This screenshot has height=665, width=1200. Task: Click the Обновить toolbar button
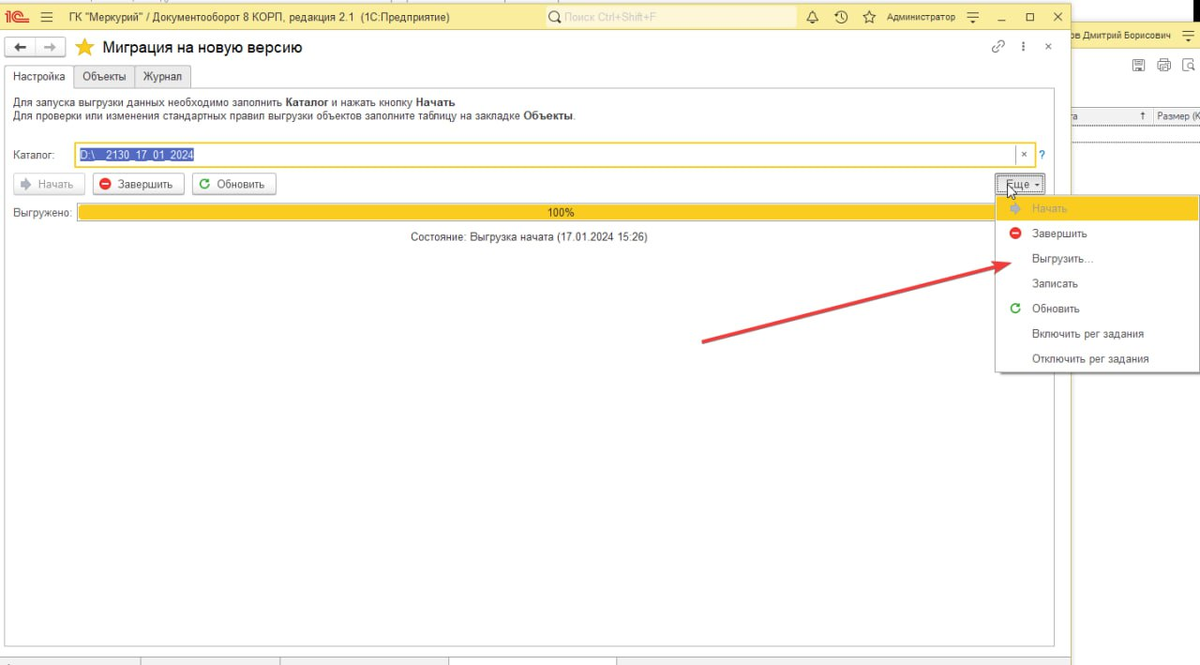tap(234, 184)
